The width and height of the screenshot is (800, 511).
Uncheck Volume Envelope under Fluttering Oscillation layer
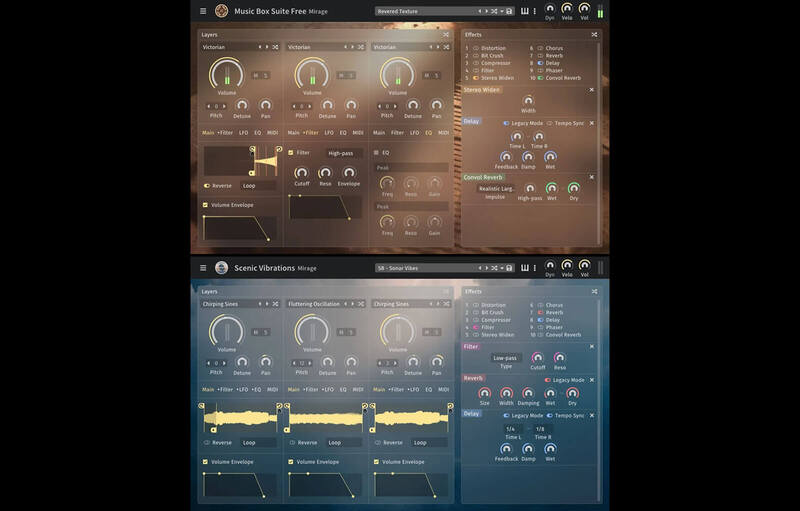tap(291, 462)
